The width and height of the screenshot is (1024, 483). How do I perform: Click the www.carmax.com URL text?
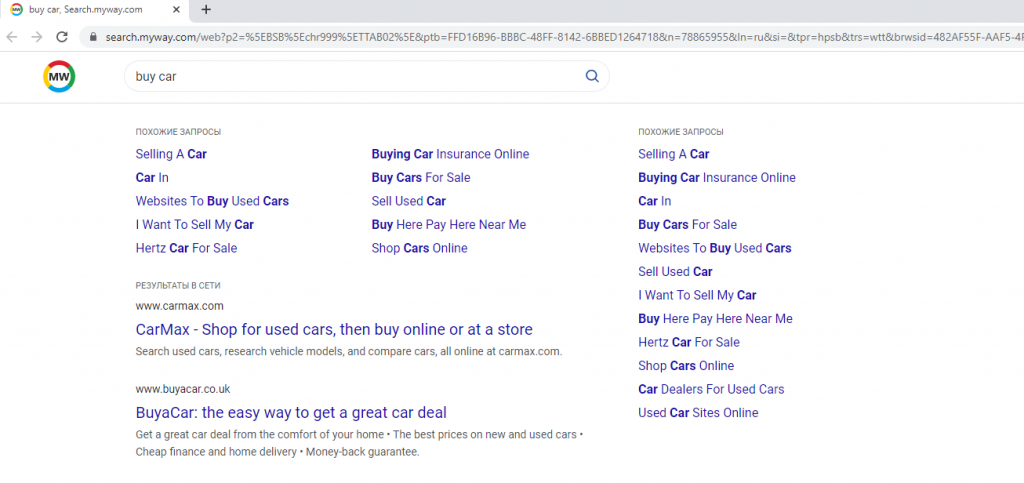[x=180, y=305]
